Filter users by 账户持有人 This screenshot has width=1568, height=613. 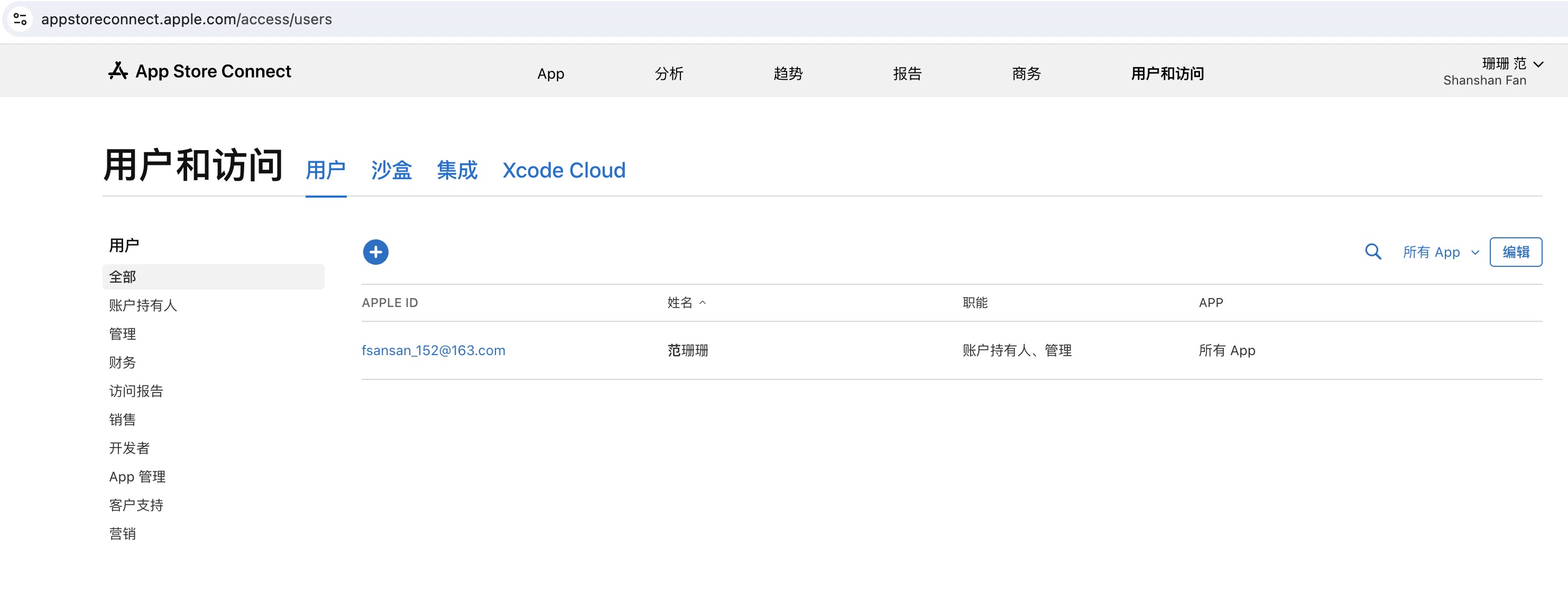pyautogui.click(x=143, y=305)
